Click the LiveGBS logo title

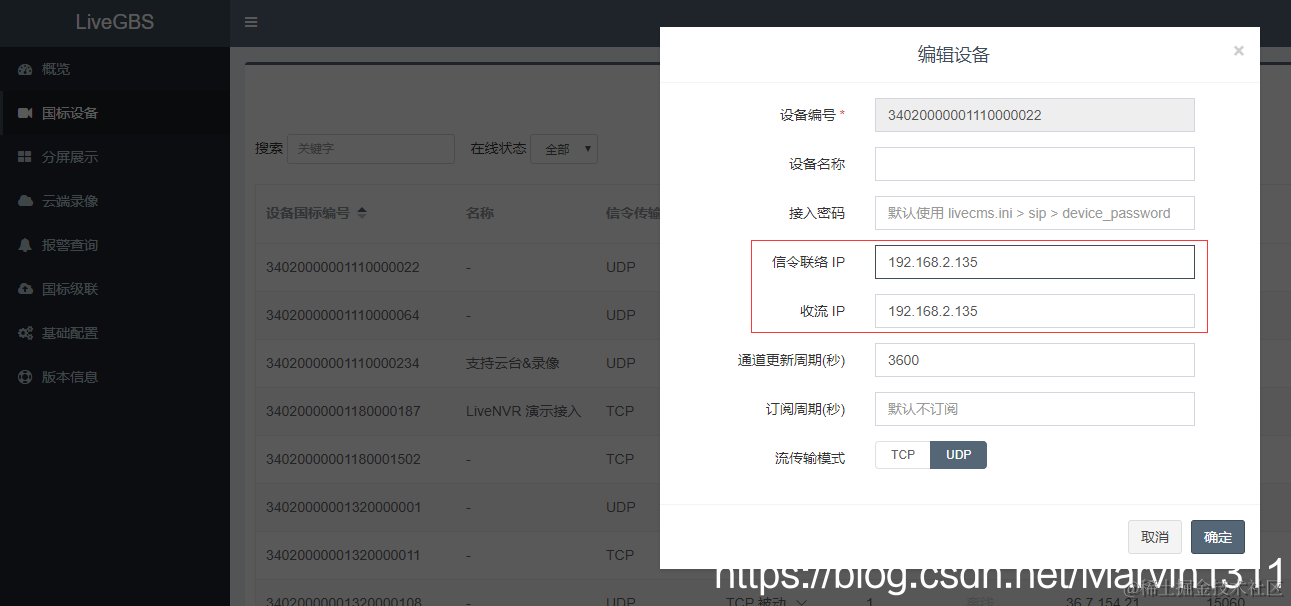[115, 22]
